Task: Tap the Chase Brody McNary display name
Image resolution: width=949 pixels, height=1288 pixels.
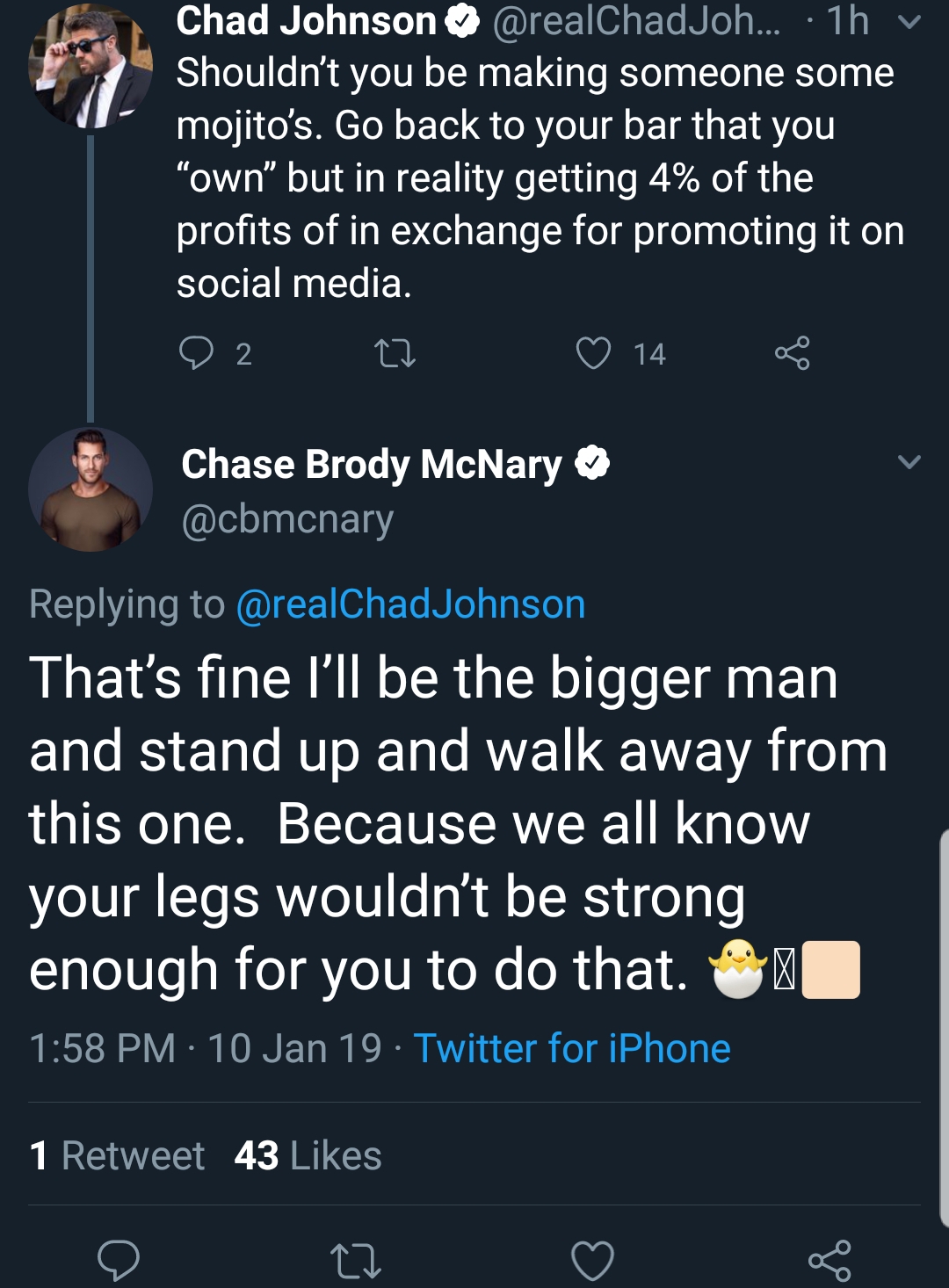Action: pyautogui.click(x=372, y=465)
